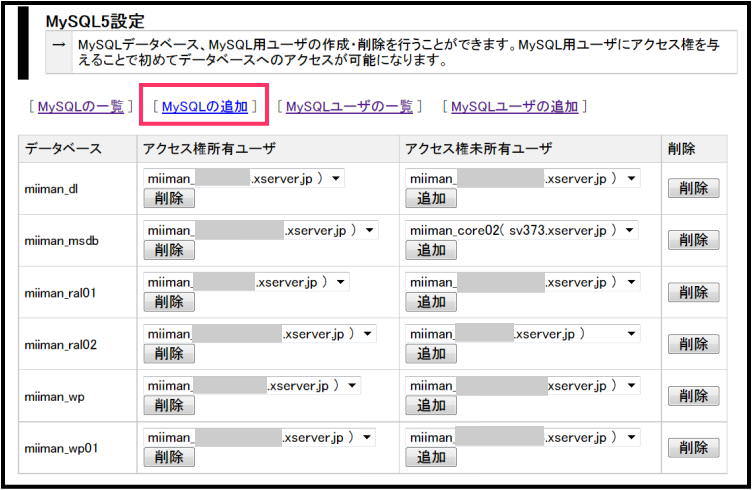This screenshot has height=490, width=752.
Task: Click 削除 under access user in miiman_ral01 row
Action: (x=169, y=302)
